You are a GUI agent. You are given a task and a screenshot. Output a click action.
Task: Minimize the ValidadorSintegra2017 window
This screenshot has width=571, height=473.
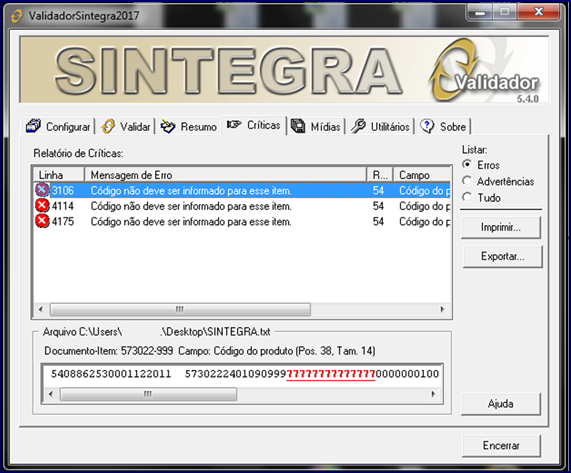point(480,12)
